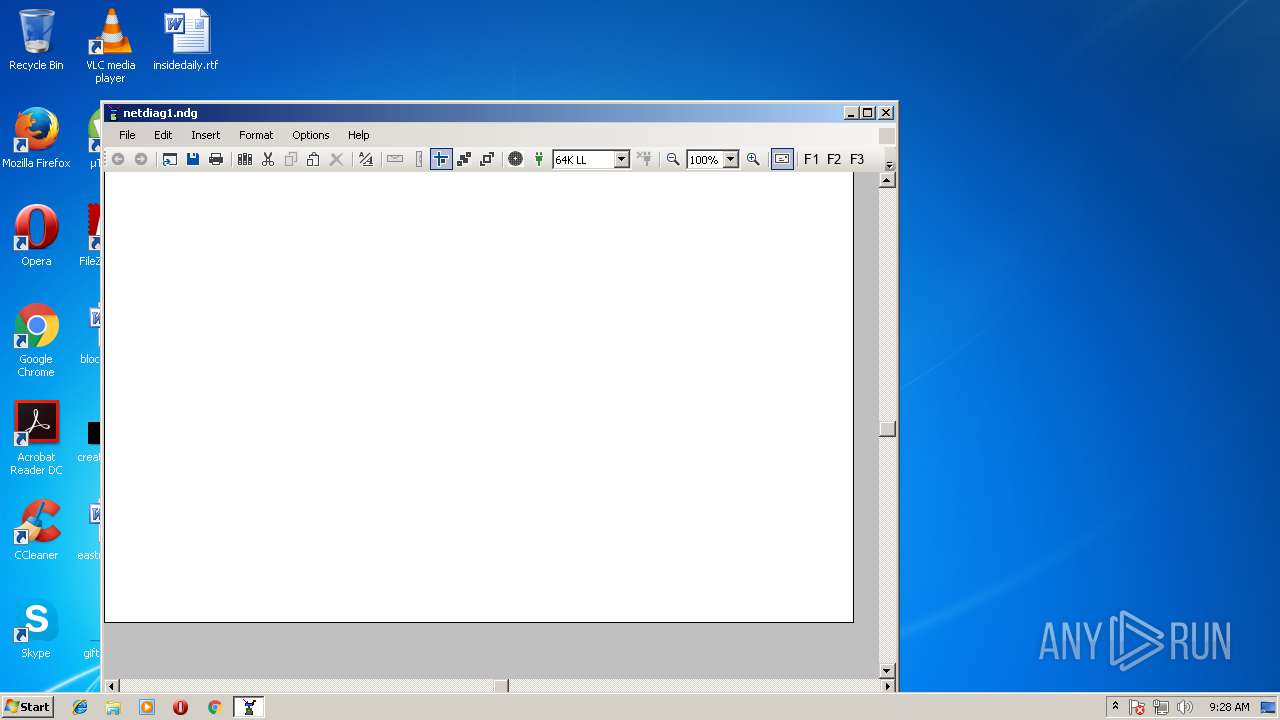Viewport: 1280px width, 720px height.
Task: Insert a node with the round globe icon
Action: pyautogui.click(x=515, y=159)
